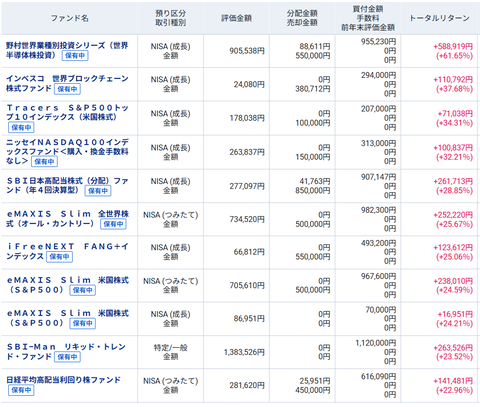Click 保有中 badge for 全世界株式 オール・カントリー
This screenshot has width=480, height=407.
coord(113,224)
